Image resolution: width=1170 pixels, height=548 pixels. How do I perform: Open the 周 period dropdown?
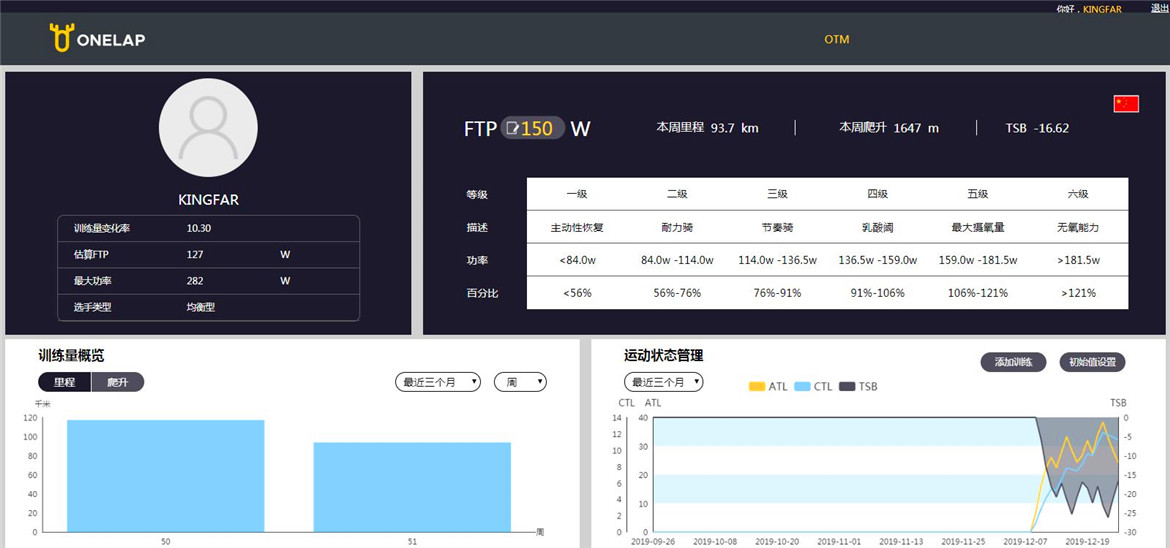click(x=520, y=382)
